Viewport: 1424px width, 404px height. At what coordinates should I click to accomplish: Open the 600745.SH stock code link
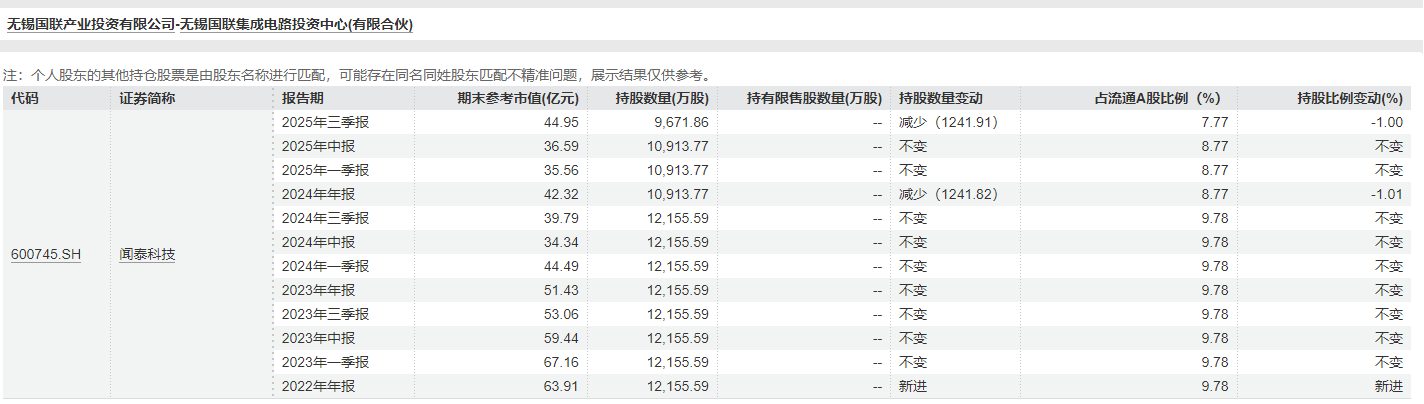pyautogui.click(x=45, y=255)
